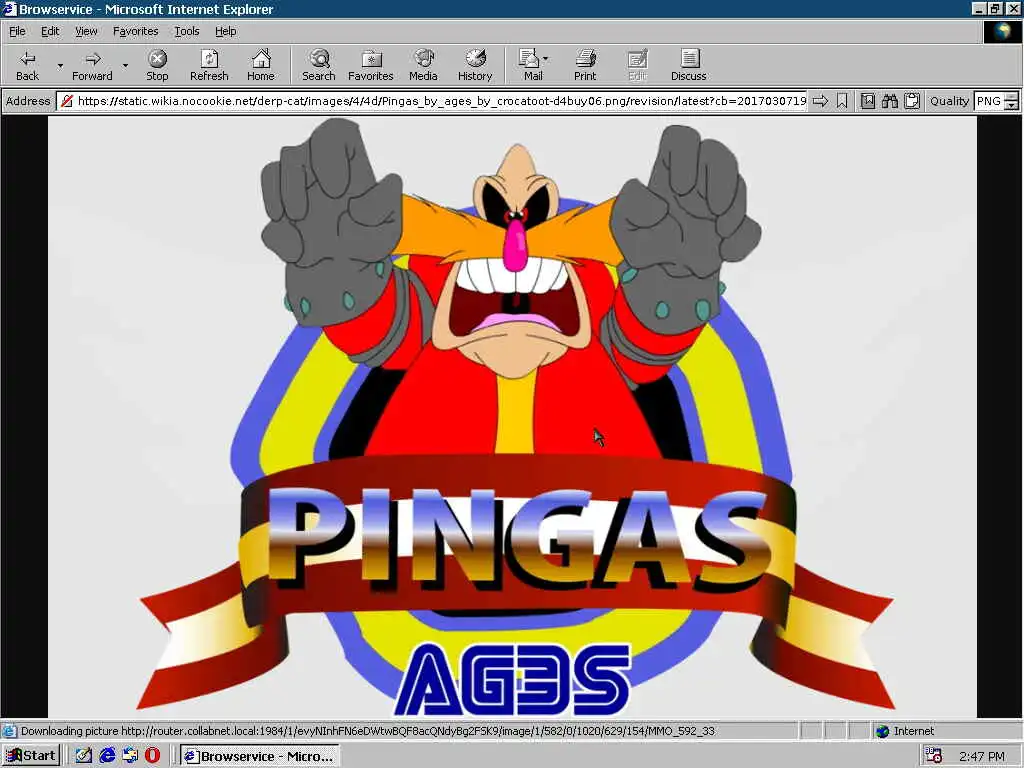Decrease Quality with the down spinner
1024x768 pixels.
(1012, 105)
